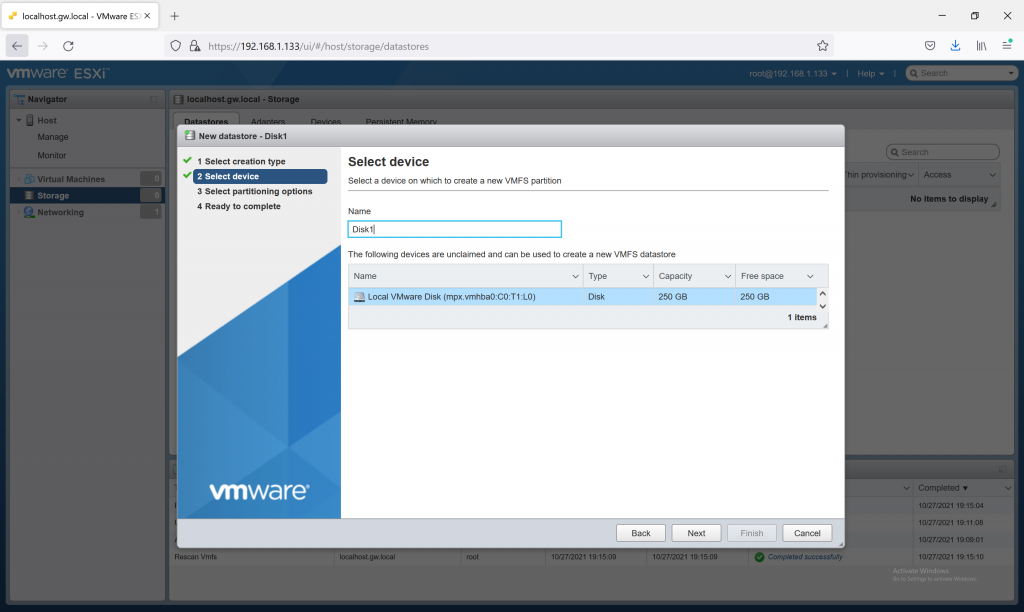The height and width of the screenshot is (612, 1024).
Task: Switch to Devices tab
Action: (325, 121)
